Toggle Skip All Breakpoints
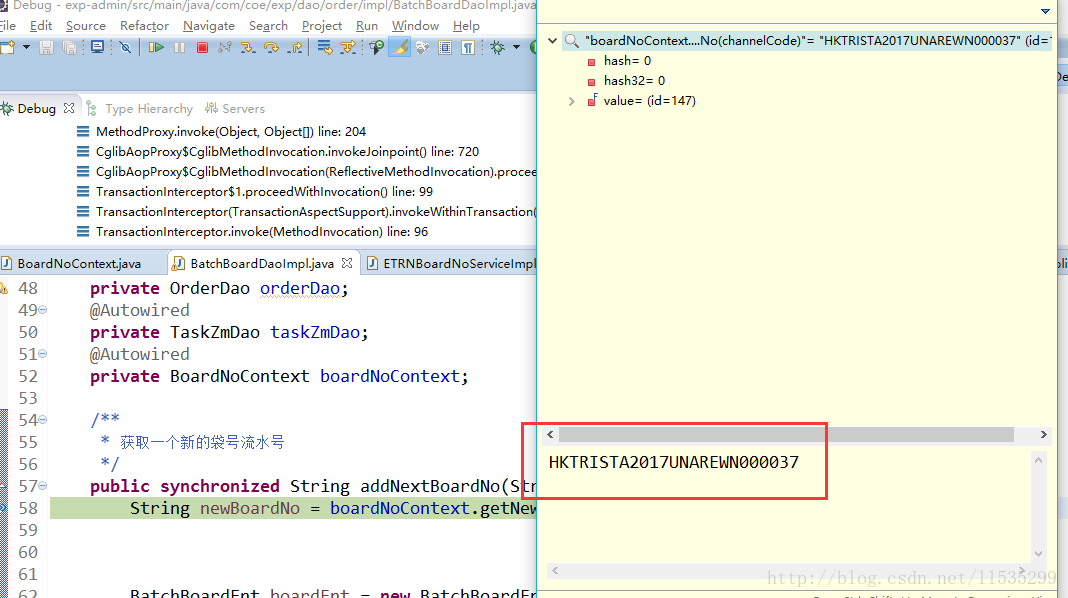The image size is (1068, 598). (125, 47)
